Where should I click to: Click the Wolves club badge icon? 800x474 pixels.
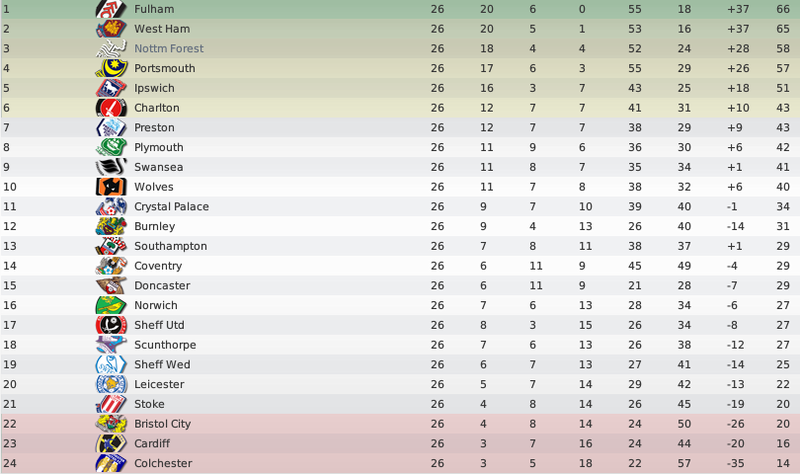111,187
